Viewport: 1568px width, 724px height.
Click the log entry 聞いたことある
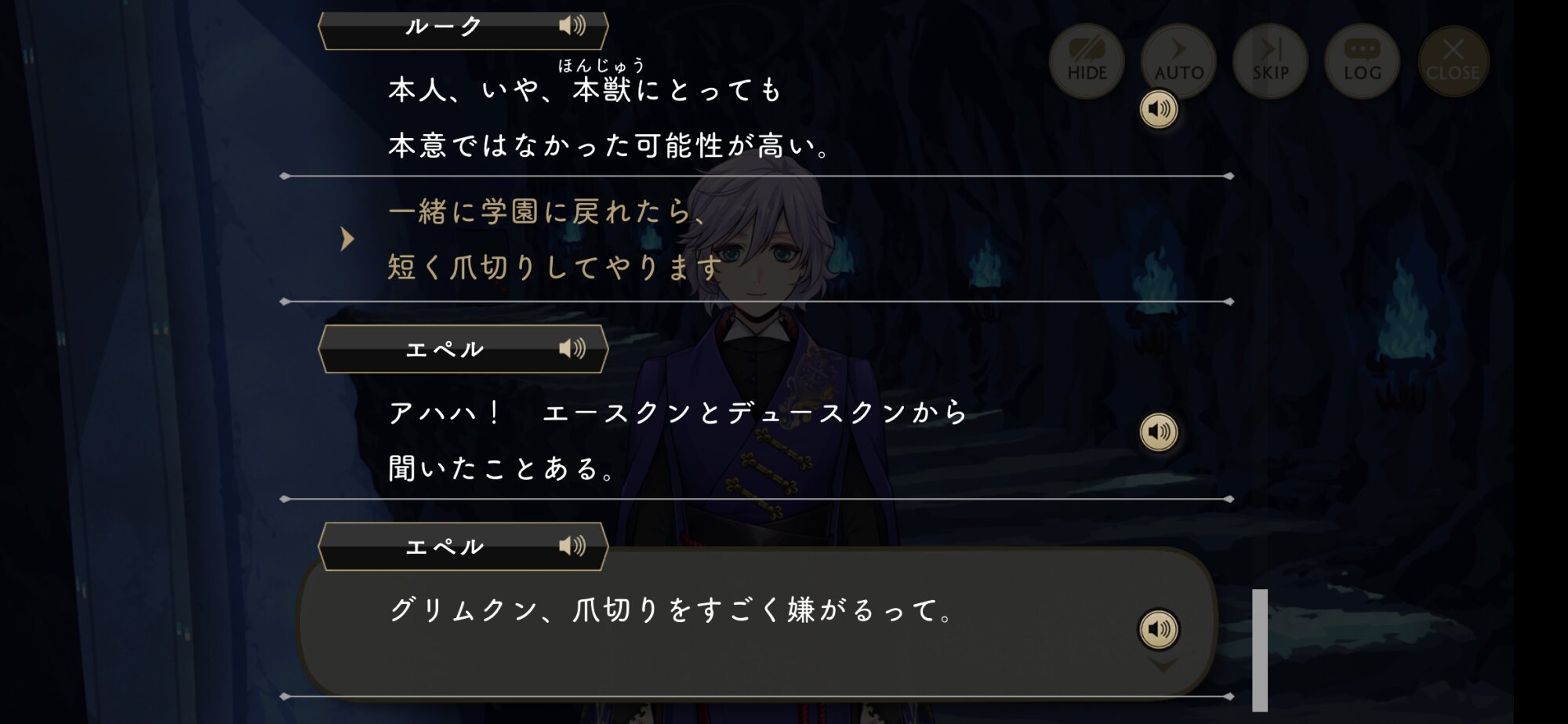coord(502,468)
